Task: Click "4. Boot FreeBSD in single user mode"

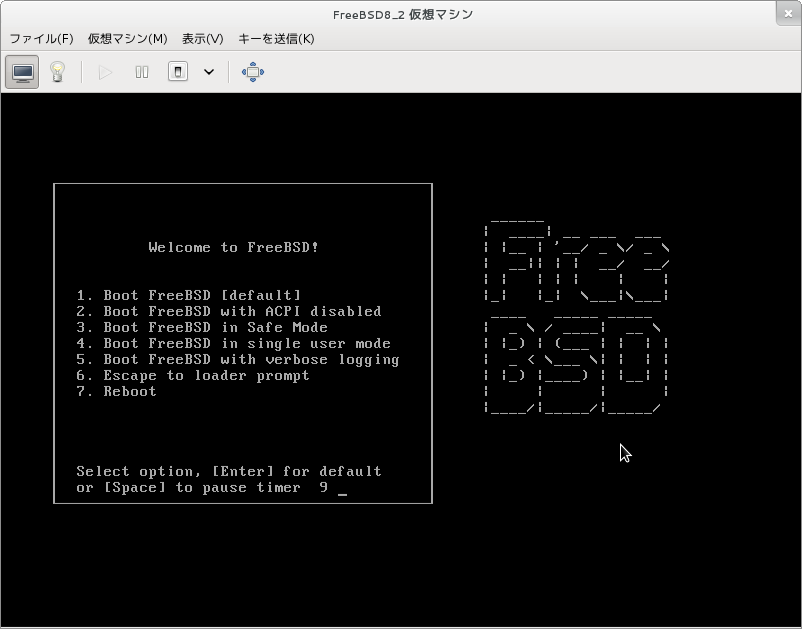Action: tap(233, 343)
